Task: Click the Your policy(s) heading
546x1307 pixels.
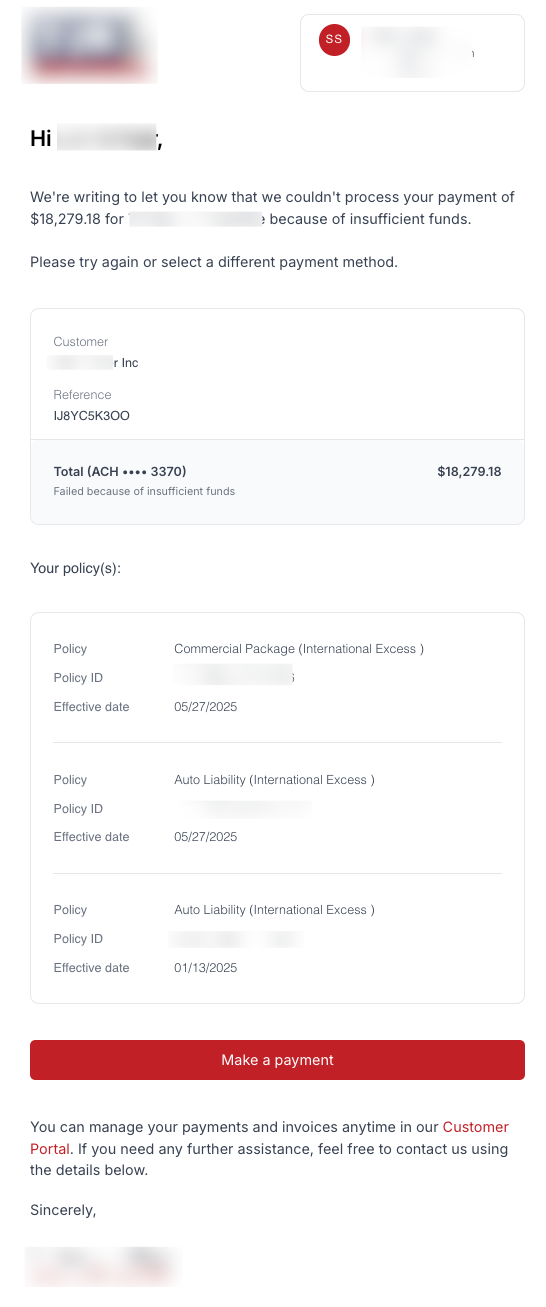Action: click(76, 568)
